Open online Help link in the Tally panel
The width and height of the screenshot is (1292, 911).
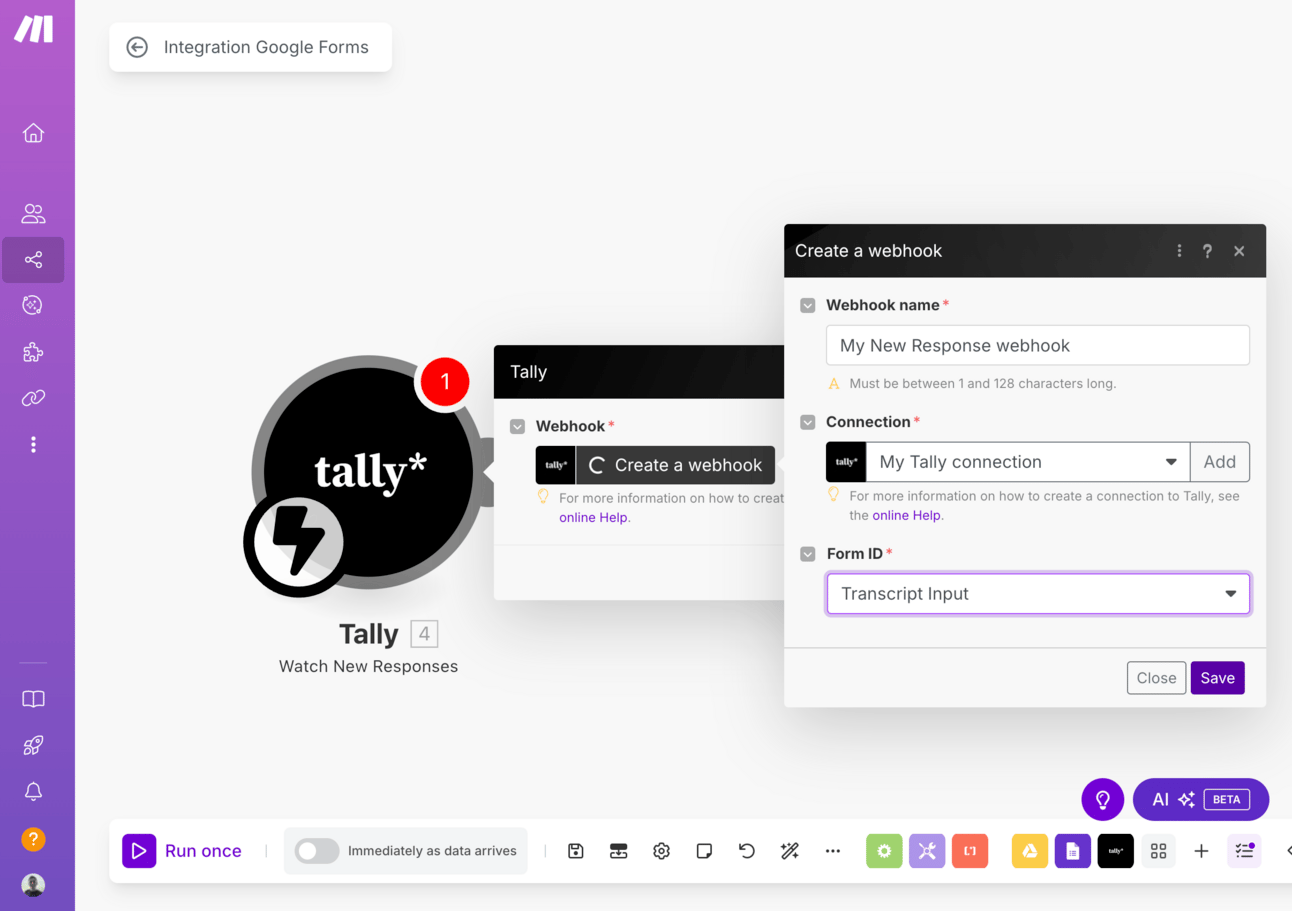coord(593,518)
